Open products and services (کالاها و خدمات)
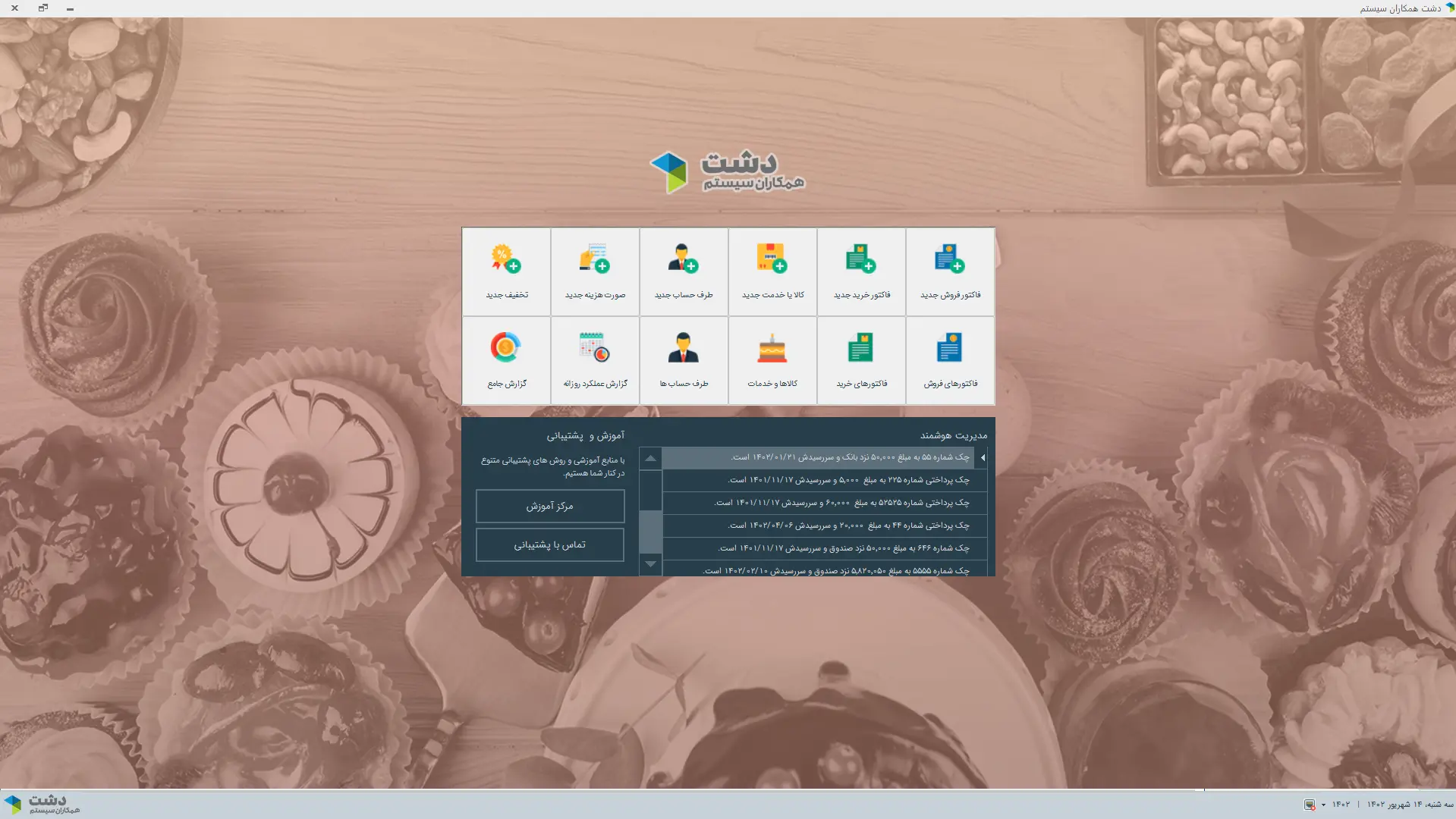This screenshot has height=819, width=1456. pyautogui.click(x=772, y=360)
